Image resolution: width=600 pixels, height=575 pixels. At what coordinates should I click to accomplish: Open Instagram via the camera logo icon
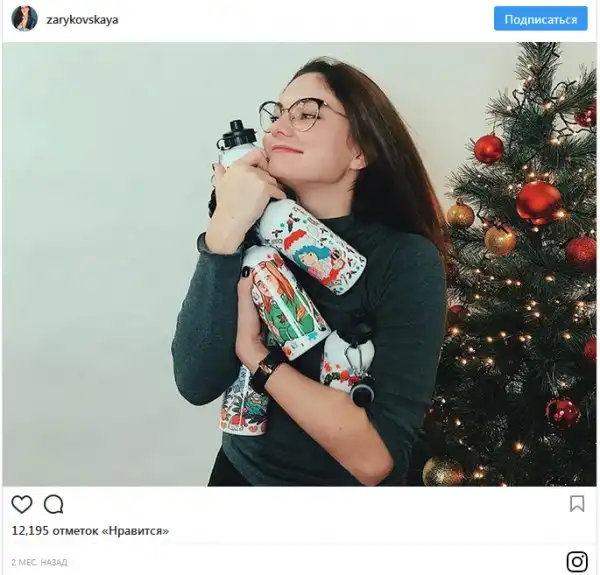pos(577,562)
